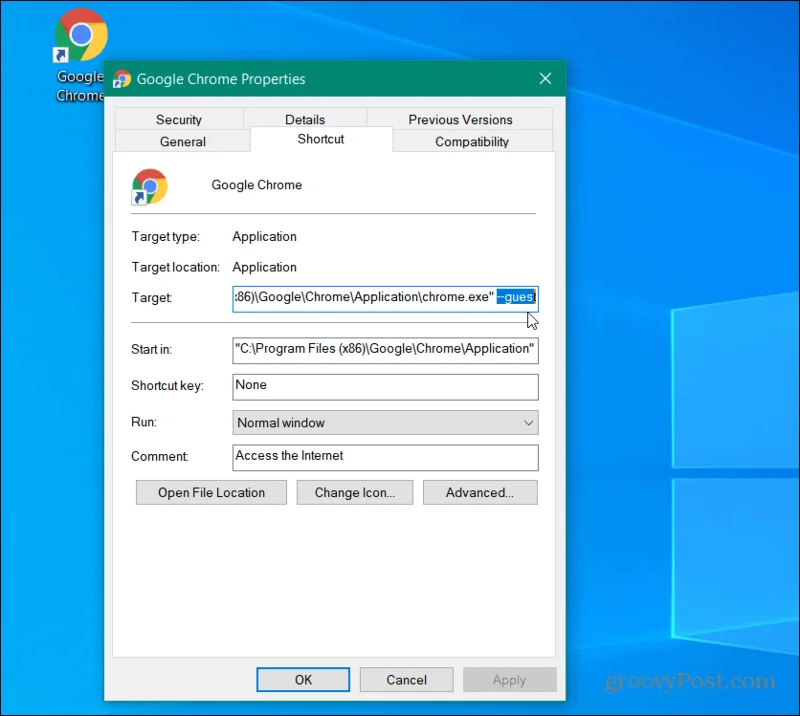Click the large Chrome shortcut icon inside Properties
The width and height of the screenshot is (800, 716).
[x=149, y=186]
